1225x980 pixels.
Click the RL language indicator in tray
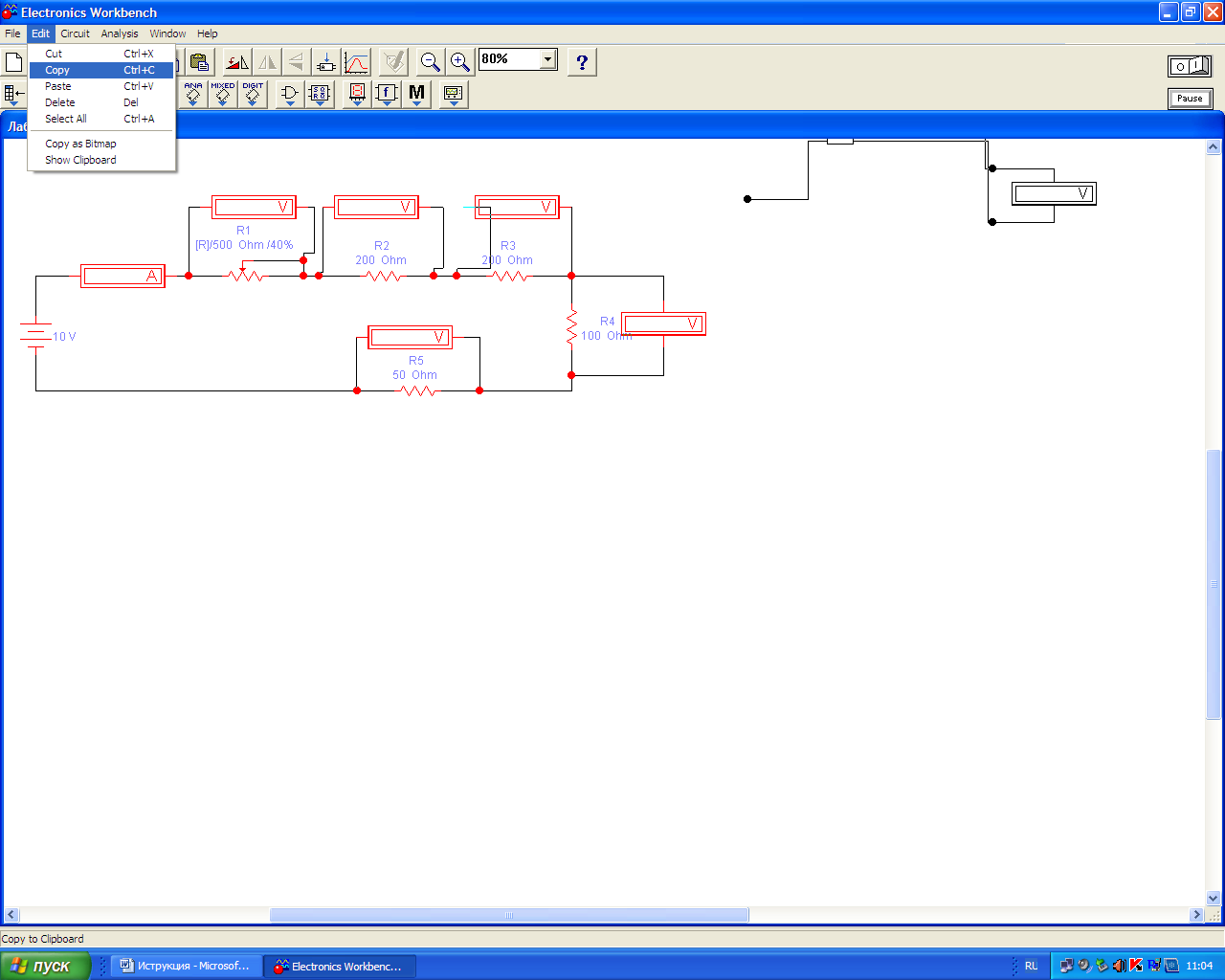pos(1031,967)
